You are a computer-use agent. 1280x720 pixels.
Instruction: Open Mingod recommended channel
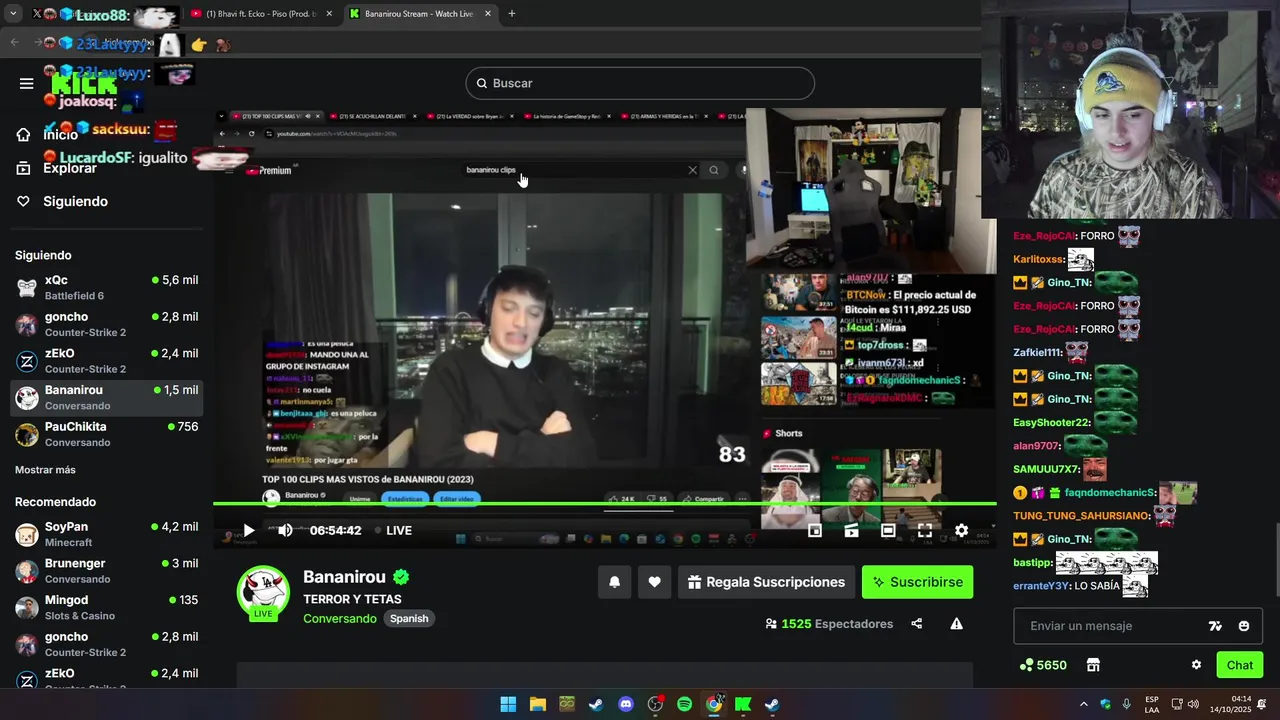107,607
